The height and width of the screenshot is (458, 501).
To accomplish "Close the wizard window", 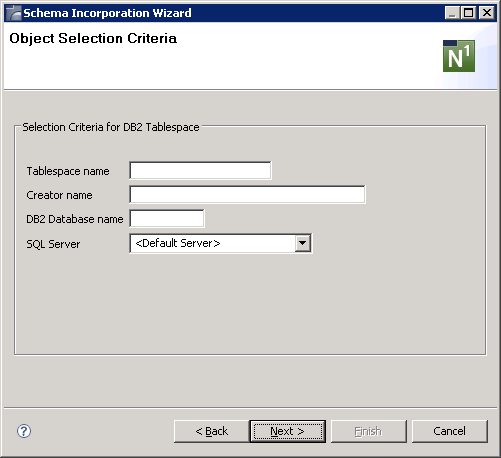I will coord(487,13).
